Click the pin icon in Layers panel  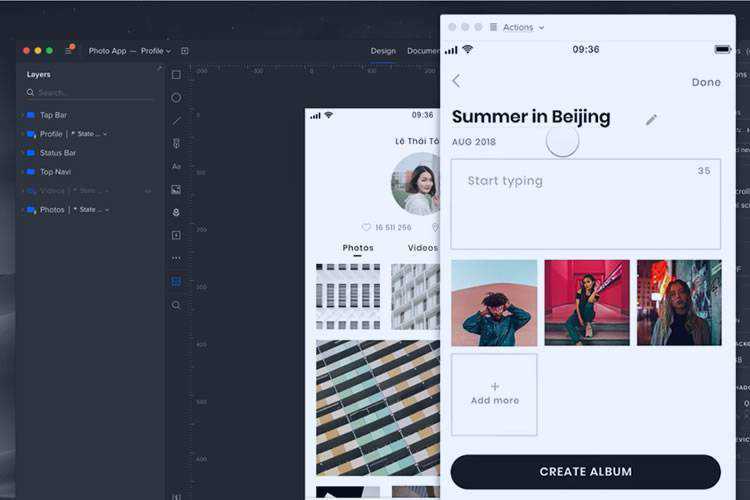tap(159, 69)
